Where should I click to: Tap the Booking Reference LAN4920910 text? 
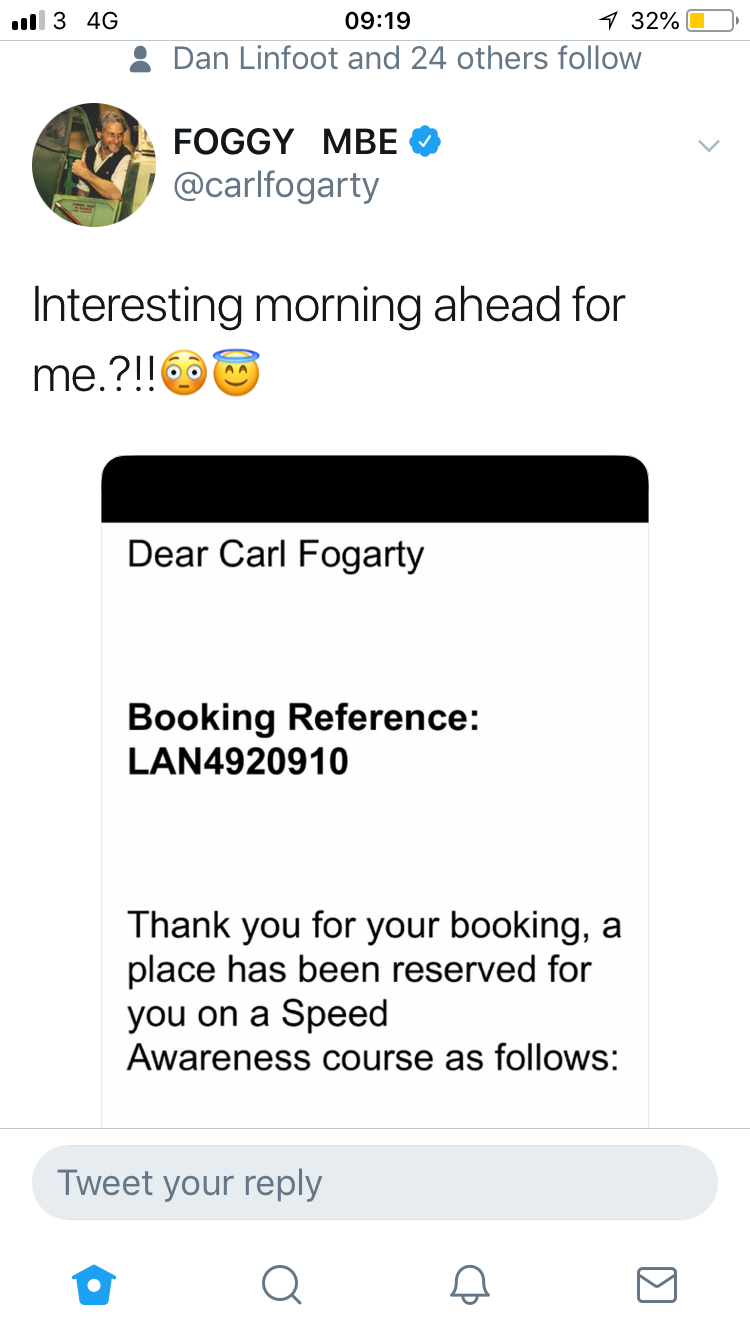[303, 740]
